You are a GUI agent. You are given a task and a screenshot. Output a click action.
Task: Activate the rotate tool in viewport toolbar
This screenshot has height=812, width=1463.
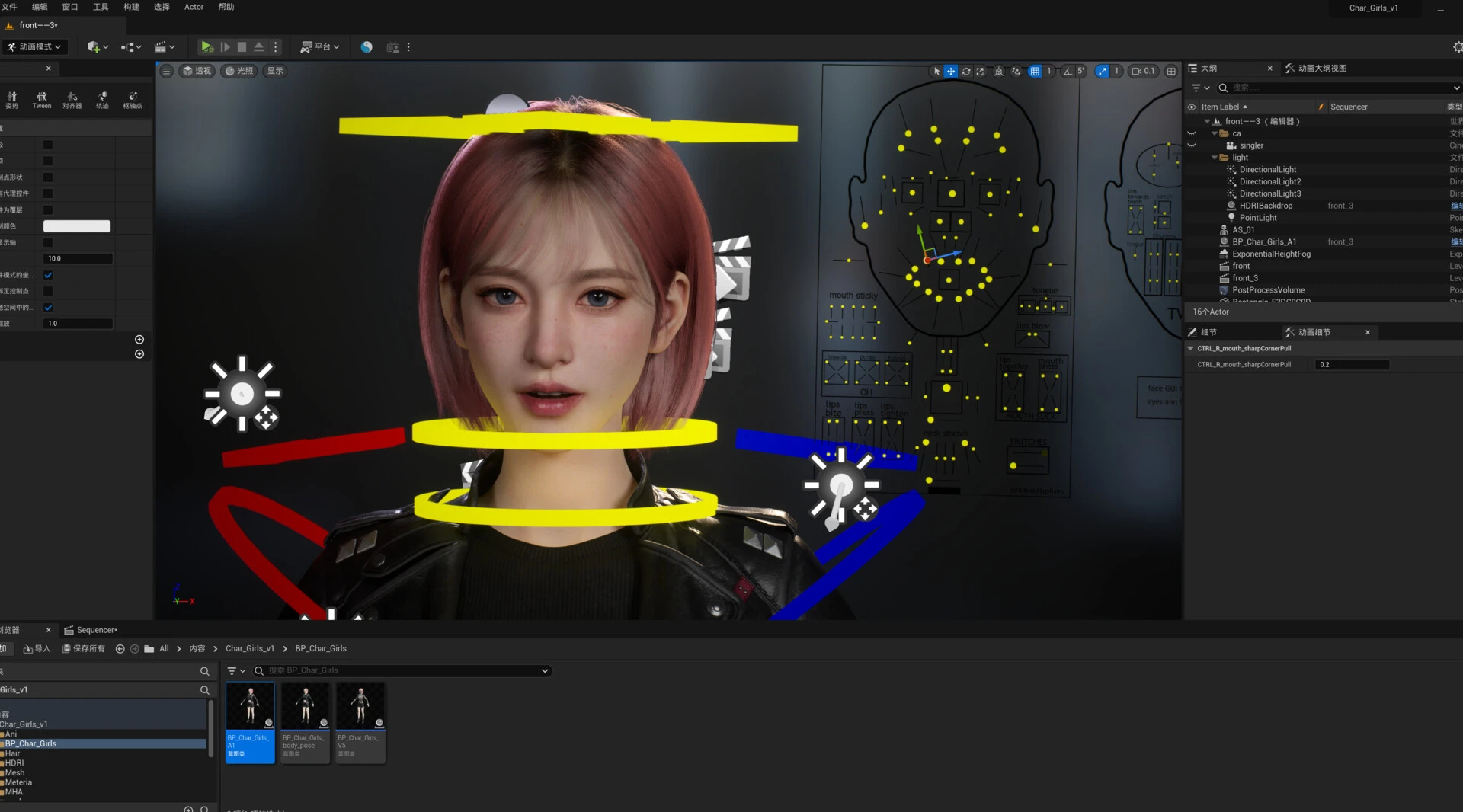[x=966, y=71]
